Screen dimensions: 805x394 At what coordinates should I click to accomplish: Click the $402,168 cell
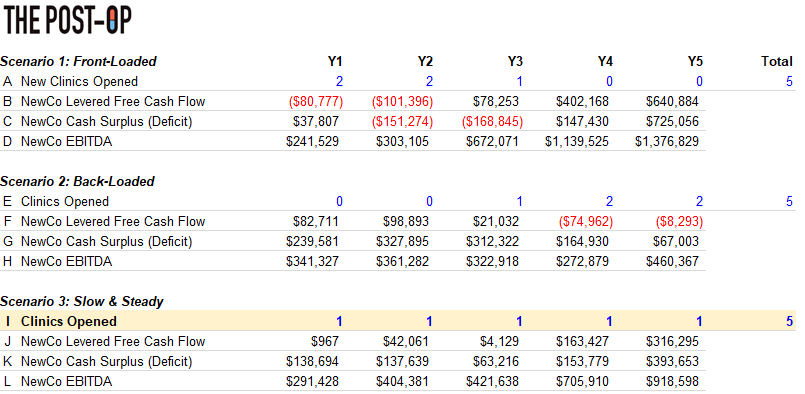(582, 102)
